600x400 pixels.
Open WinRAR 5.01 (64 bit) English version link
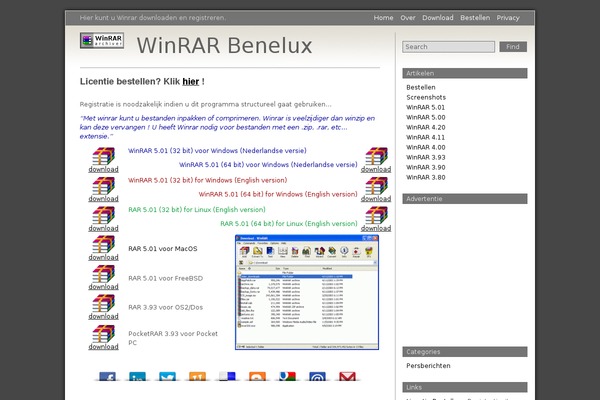278,194
